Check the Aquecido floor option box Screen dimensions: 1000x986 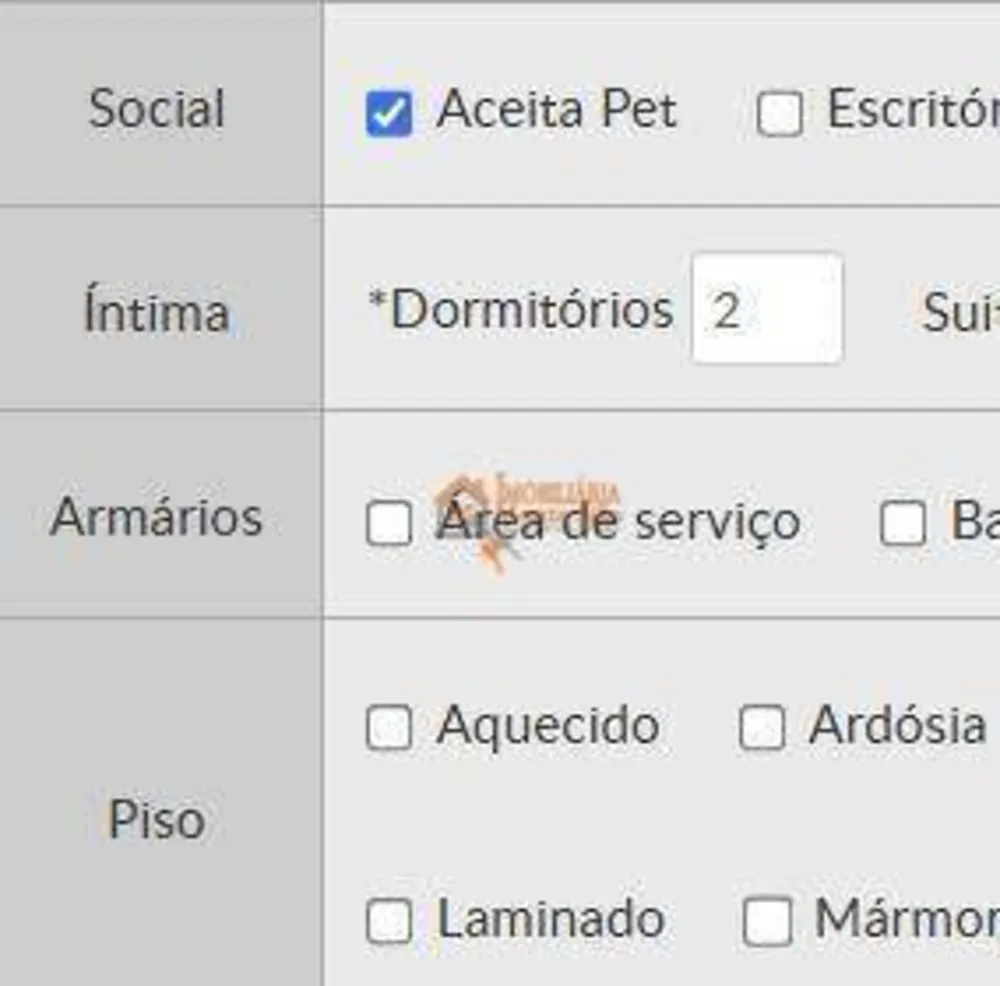pos(388,727)
